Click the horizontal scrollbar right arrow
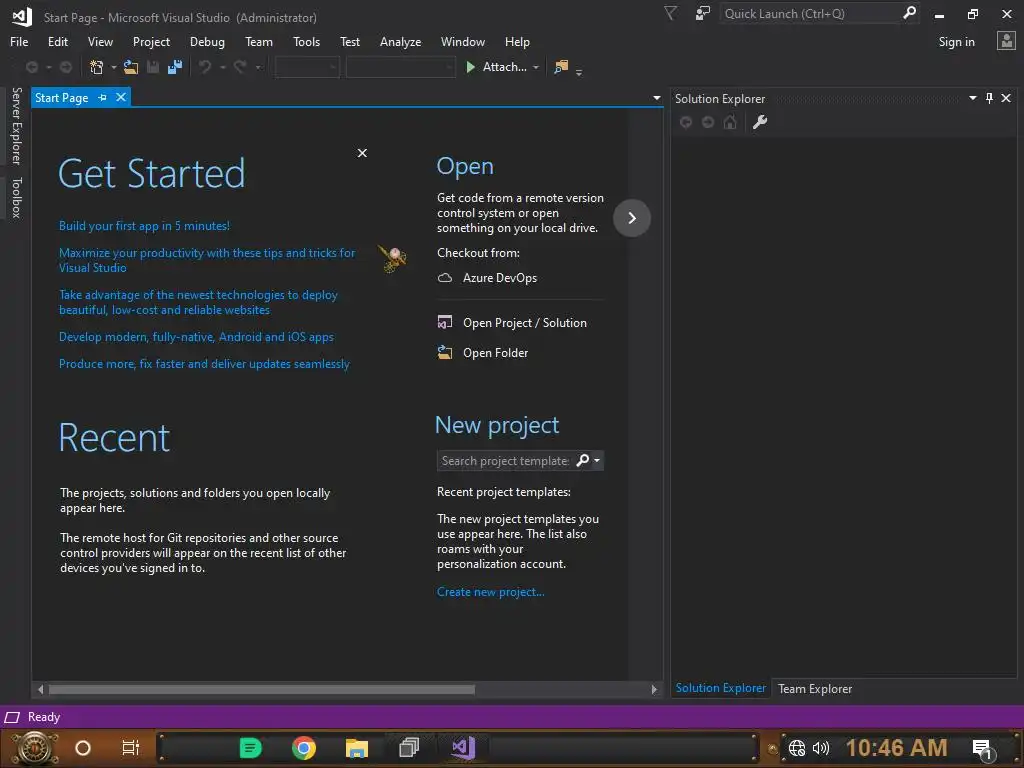The image size is (1024, 768). point(654,690)
